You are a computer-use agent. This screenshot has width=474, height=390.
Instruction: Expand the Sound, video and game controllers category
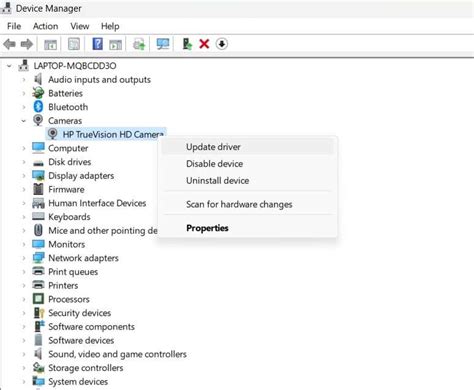pos(24,354)
